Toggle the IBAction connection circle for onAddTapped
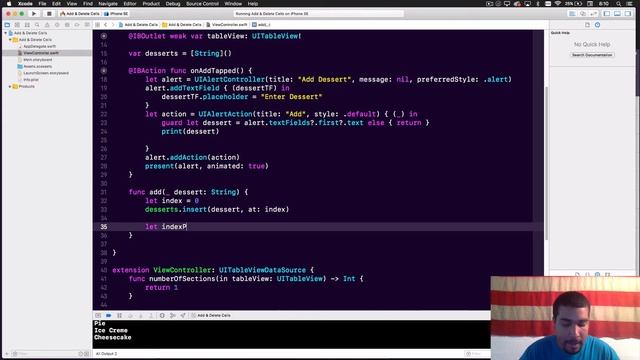Screen dimensions: 640x360 click(104, 71)
